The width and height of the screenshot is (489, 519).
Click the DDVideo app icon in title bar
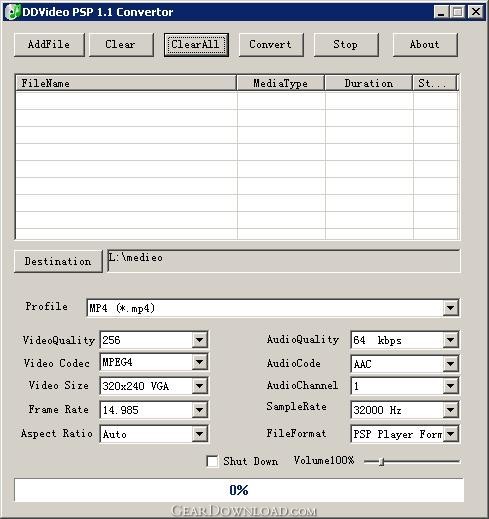coord(13,12)
